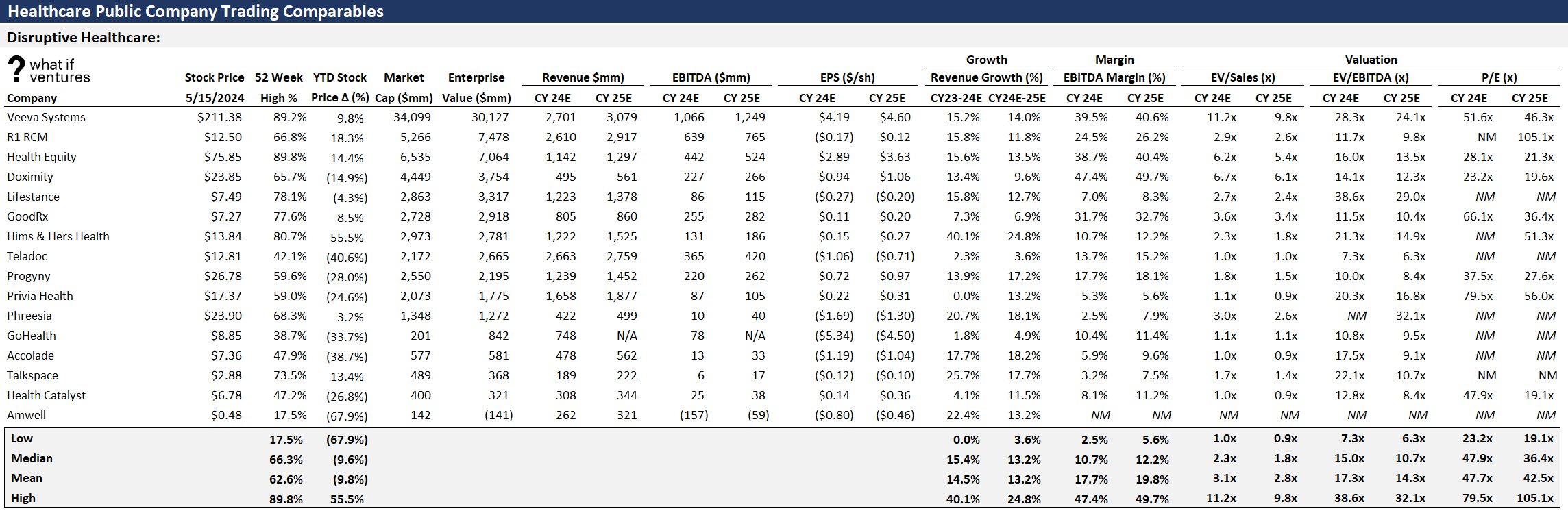The width and height of the screenshot is (1568, 513).
Task: Select the Revenue Growth (%) header
Action: click(x=987, y=77)
